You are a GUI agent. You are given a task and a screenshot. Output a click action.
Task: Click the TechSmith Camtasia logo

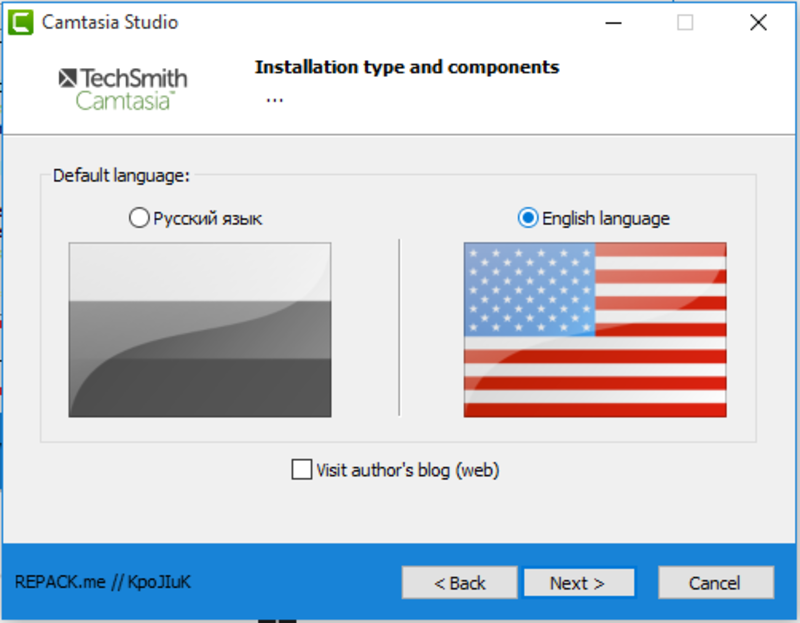[123, 89]
